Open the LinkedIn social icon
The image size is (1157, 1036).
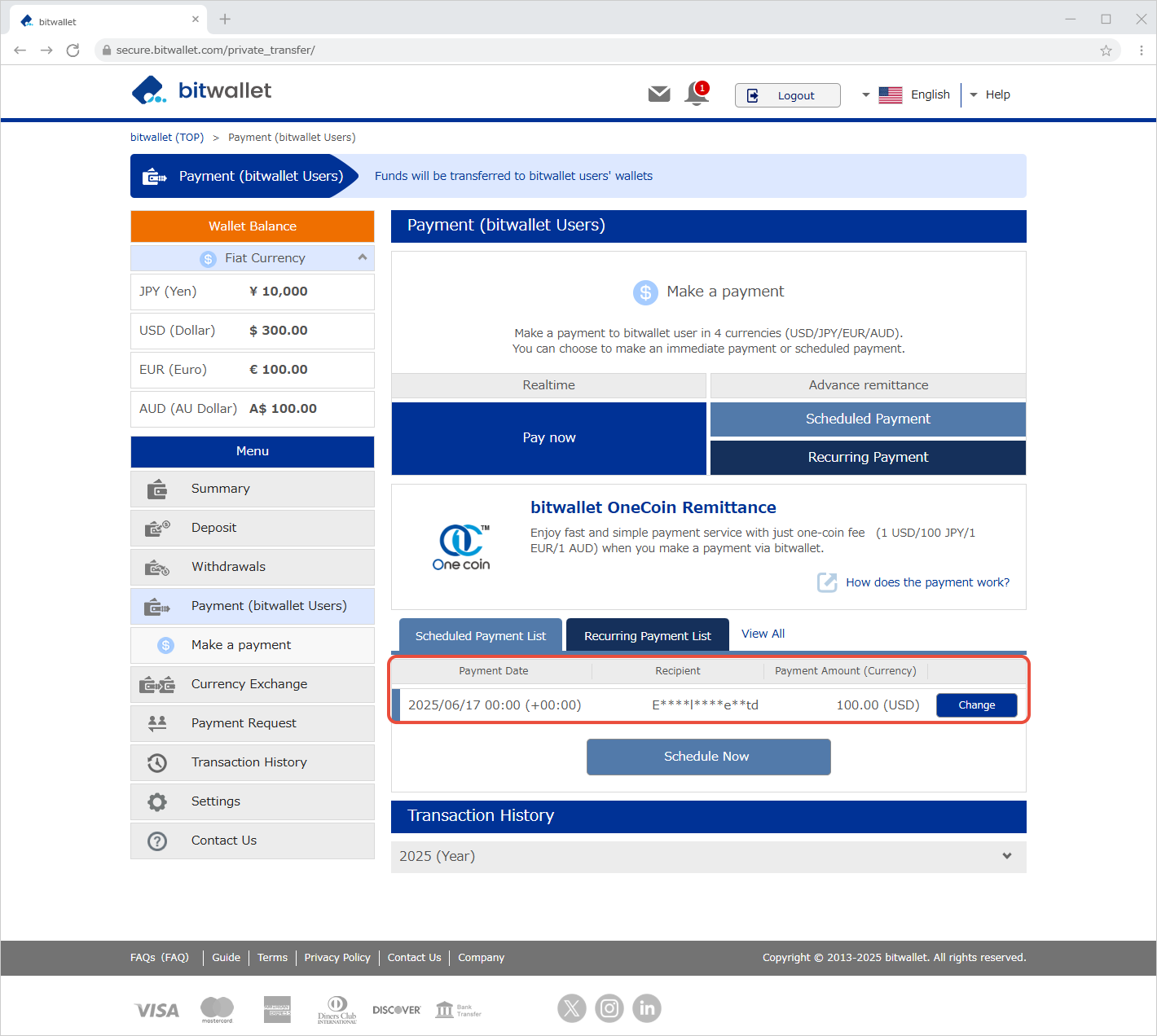pyautogui.click(x=647, y=1008)
